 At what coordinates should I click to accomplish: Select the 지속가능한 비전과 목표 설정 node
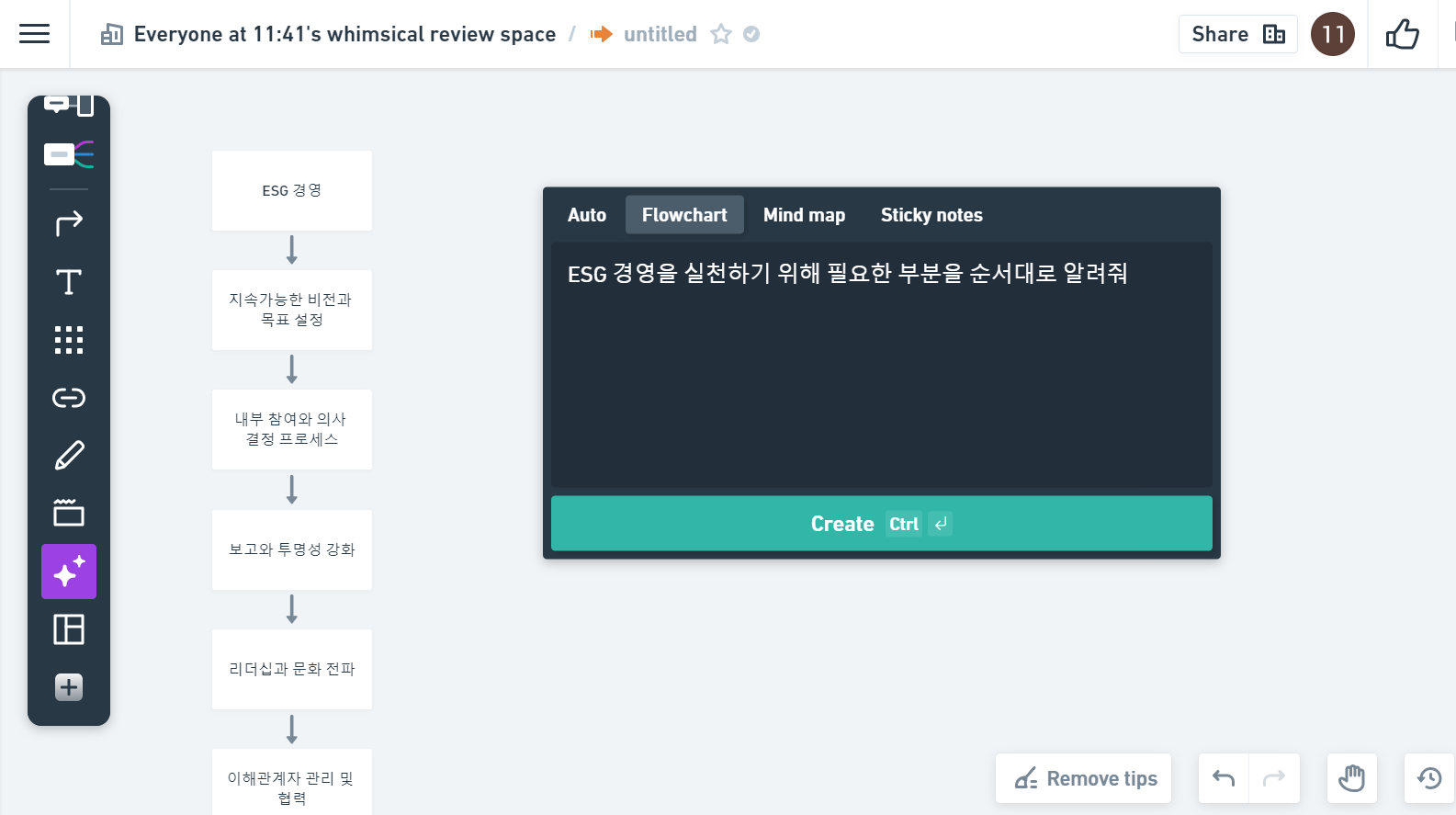[292, 310]
